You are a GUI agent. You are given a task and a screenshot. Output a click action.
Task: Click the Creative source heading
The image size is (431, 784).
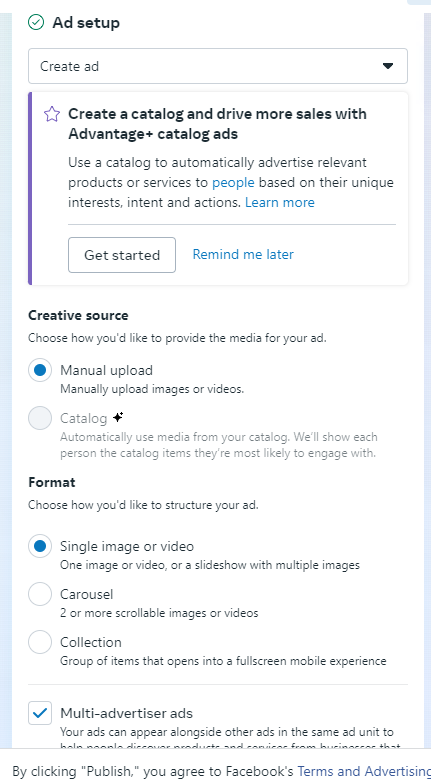click(x=78, y=316)
